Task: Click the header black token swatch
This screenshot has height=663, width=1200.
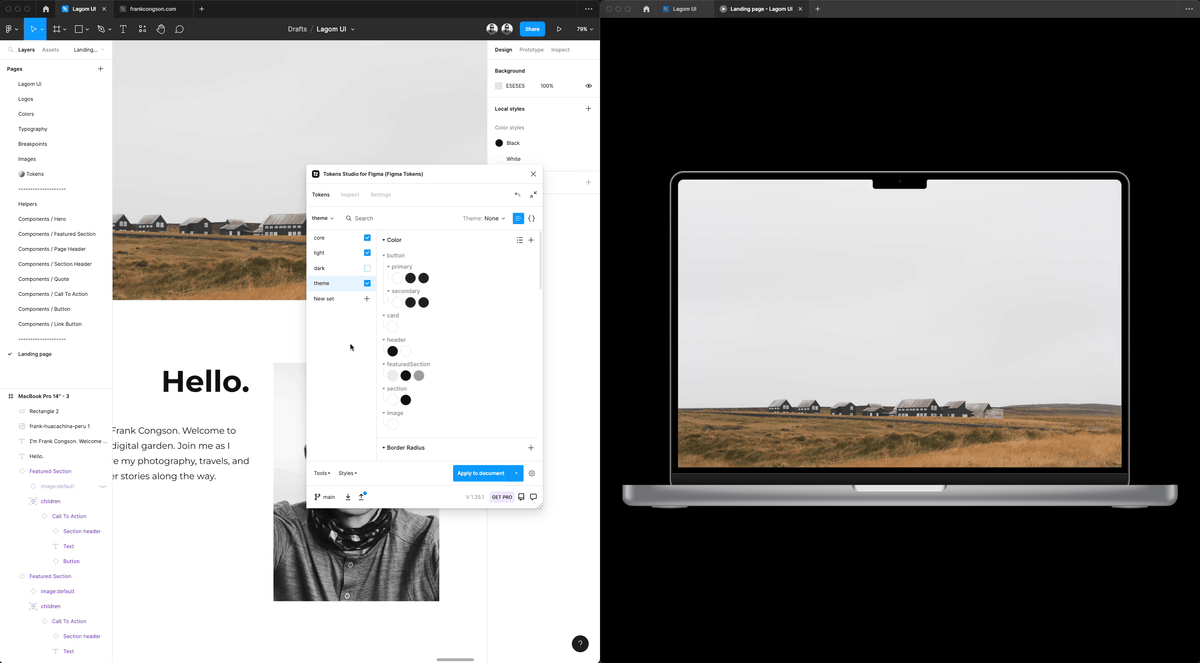Action: coord(392,351)
